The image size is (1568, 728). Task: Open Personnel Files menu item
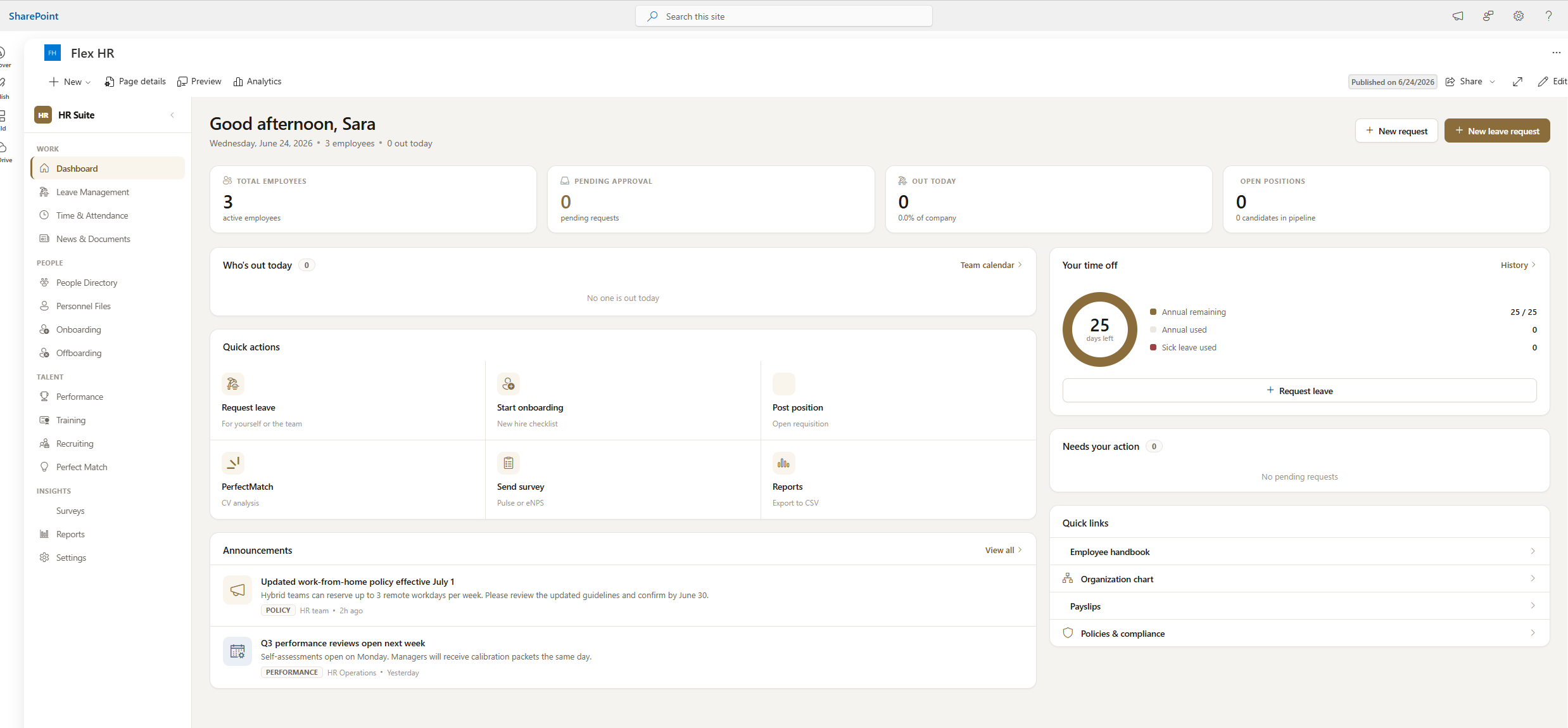pos(108,306)
